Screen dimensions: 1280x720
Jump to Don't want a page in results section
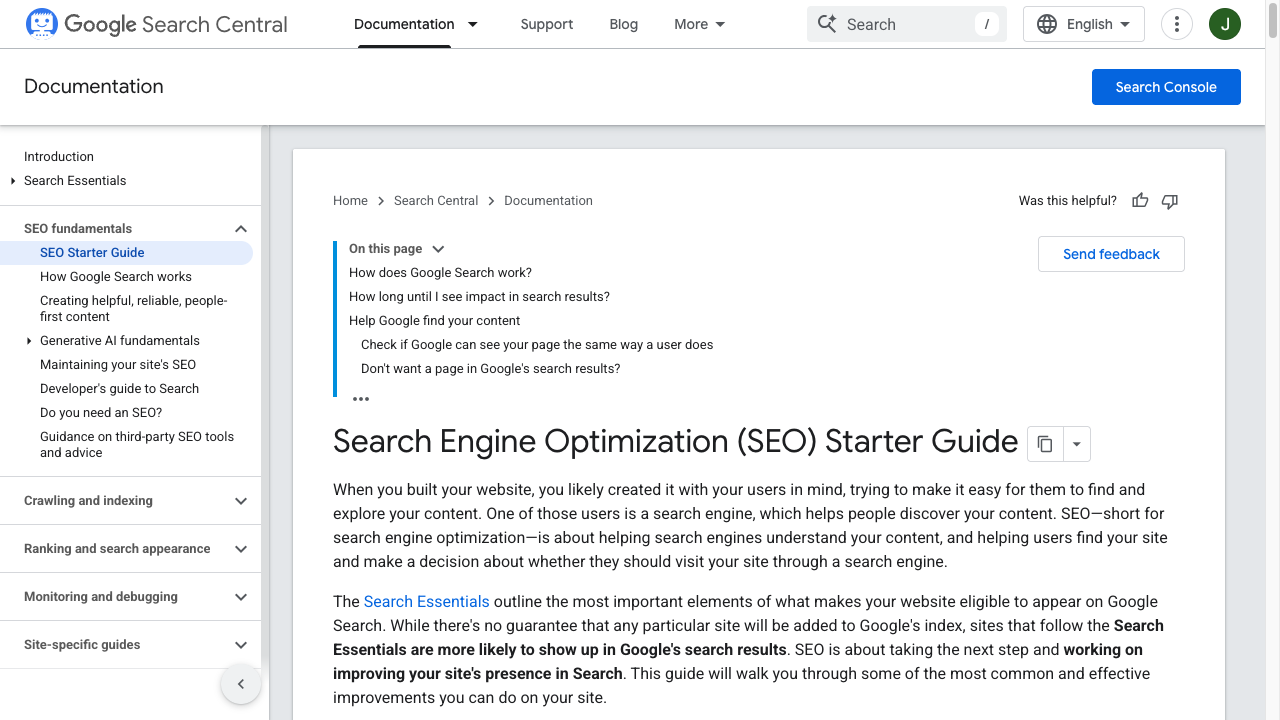pyautogui.click(x=490, y=369)
